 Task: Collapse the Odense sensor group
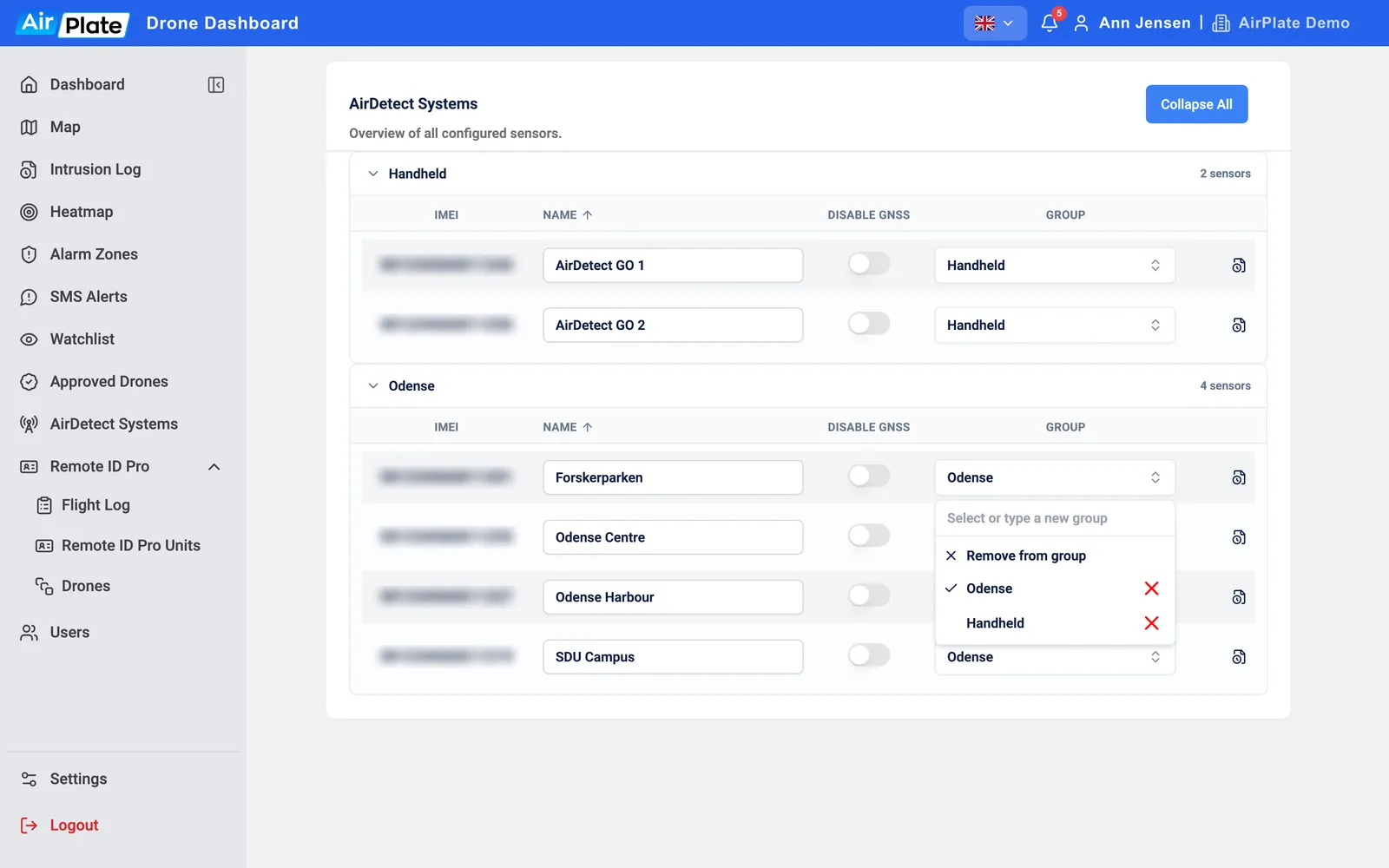coord(373,386)
